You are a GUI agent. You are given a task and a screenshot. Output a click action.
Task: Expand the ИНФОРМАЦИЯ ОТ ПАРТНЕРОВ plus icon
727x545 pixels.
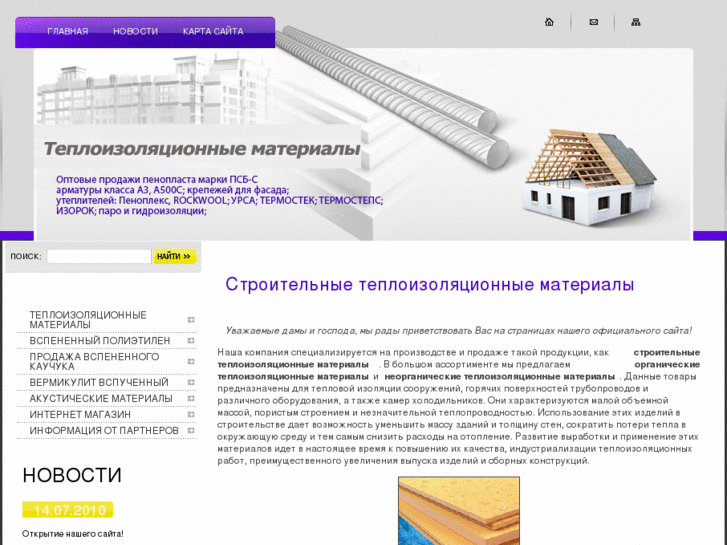[x=191, y=431]
